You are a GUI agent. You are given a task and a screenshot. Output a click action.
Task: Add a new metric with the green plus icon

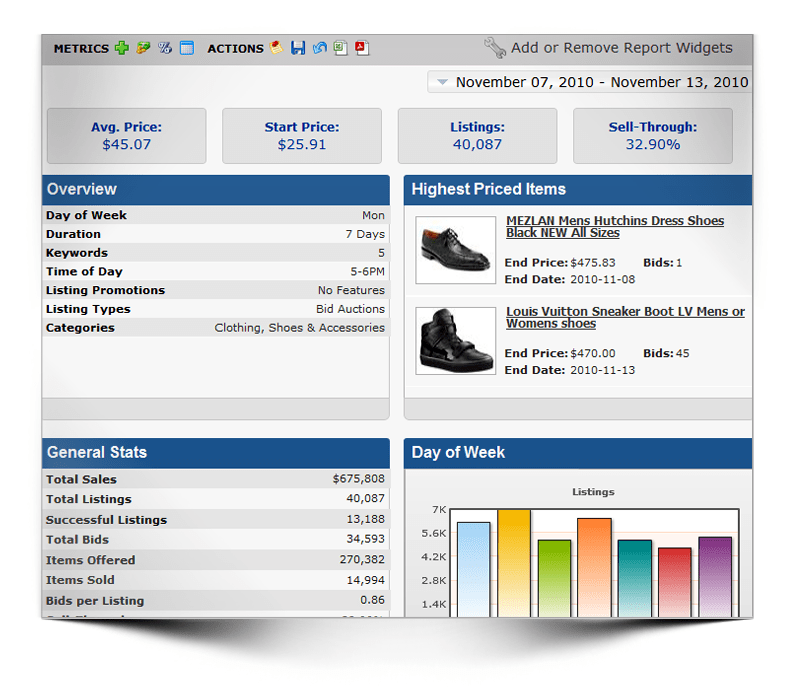(121, 48)
